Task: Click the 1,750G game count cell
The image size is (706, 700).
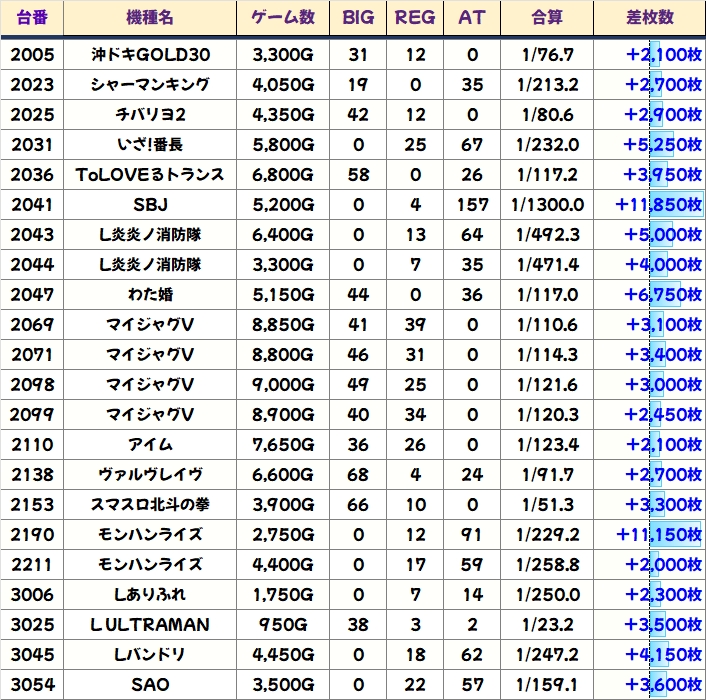Action: (x=283, y=595)
